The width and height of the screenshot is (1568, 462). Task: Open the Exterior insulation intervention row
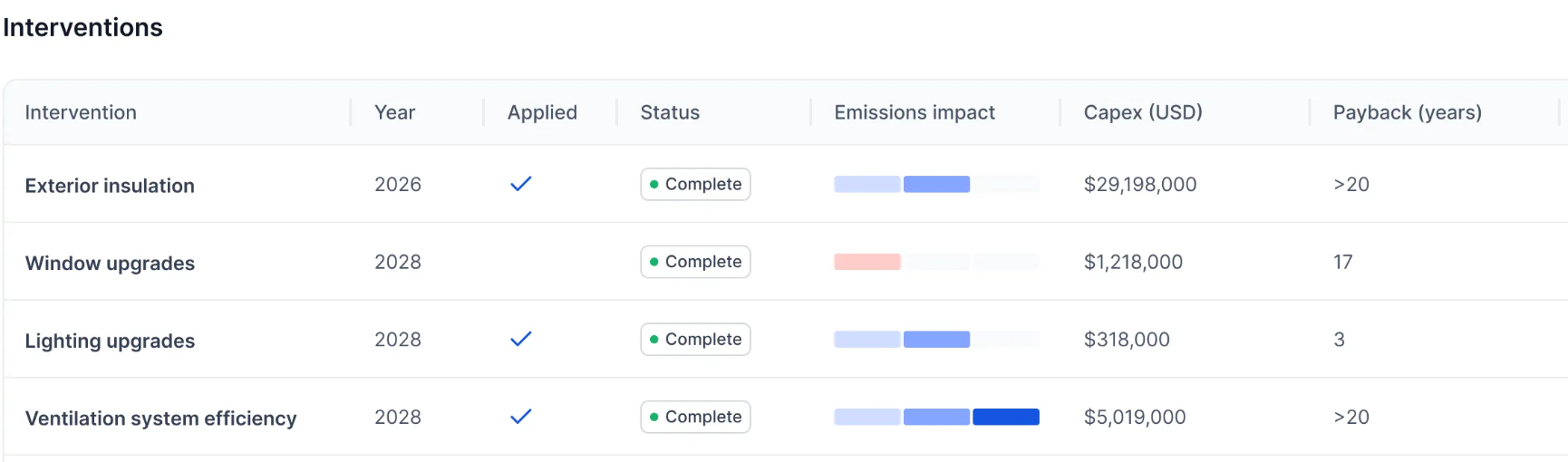pos(110,186)
